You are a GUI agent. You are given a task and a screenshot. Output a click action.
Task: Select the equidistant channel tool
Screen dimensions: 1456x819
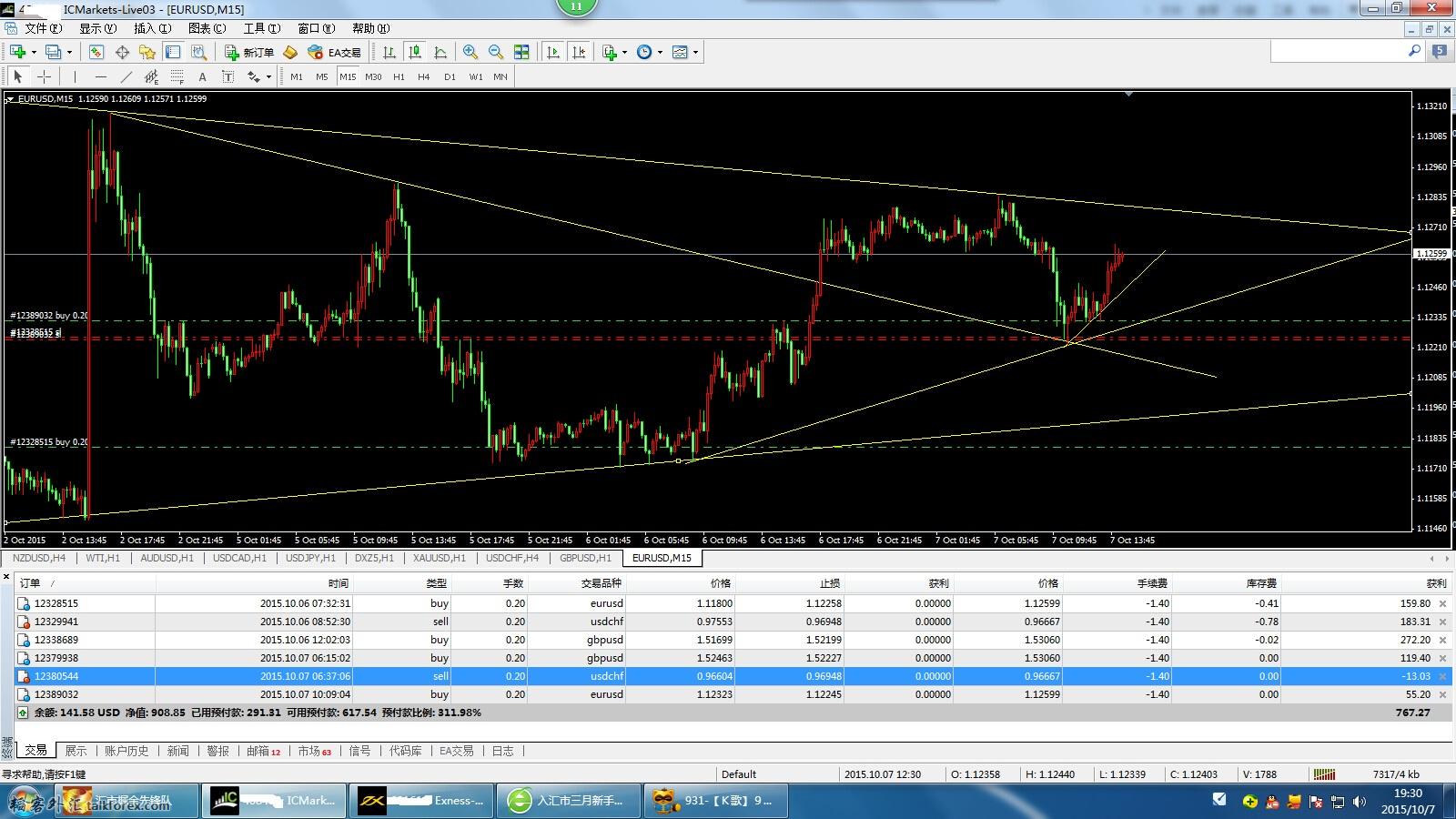pos(151,77)
